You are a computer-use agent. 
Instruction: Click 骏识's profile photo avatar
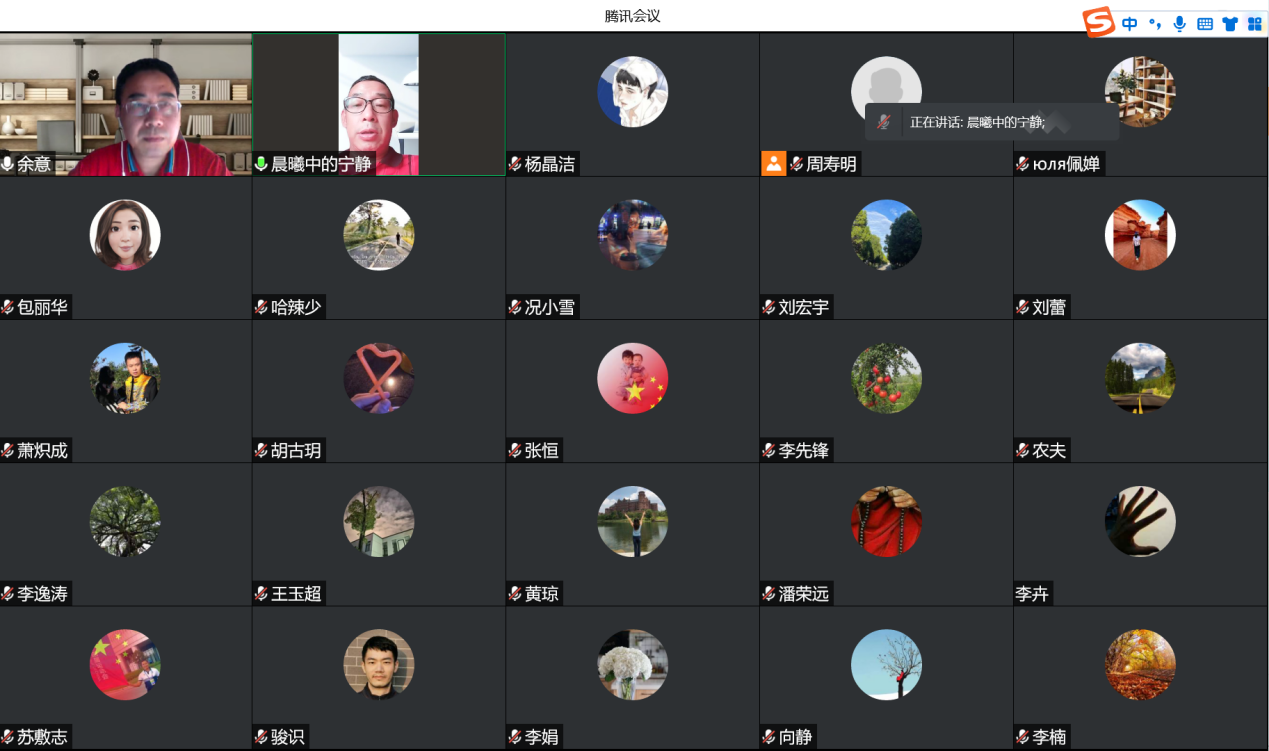[378, 664]
